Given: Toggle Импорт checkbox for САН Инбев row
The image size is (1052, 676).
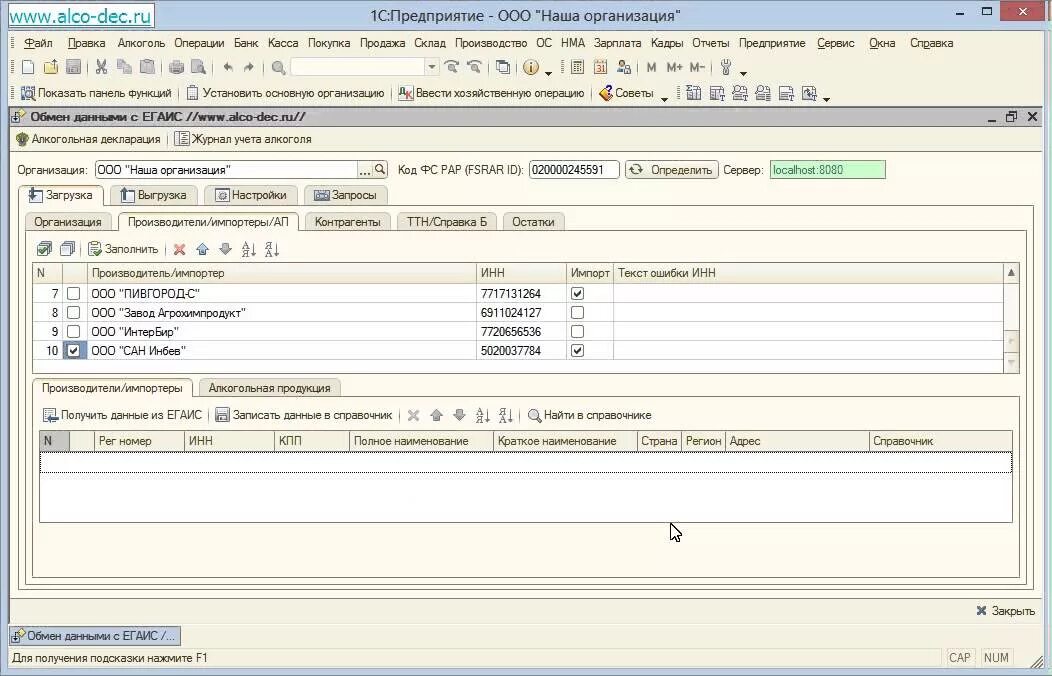Looking at the screenshot, I should (577, 350).
